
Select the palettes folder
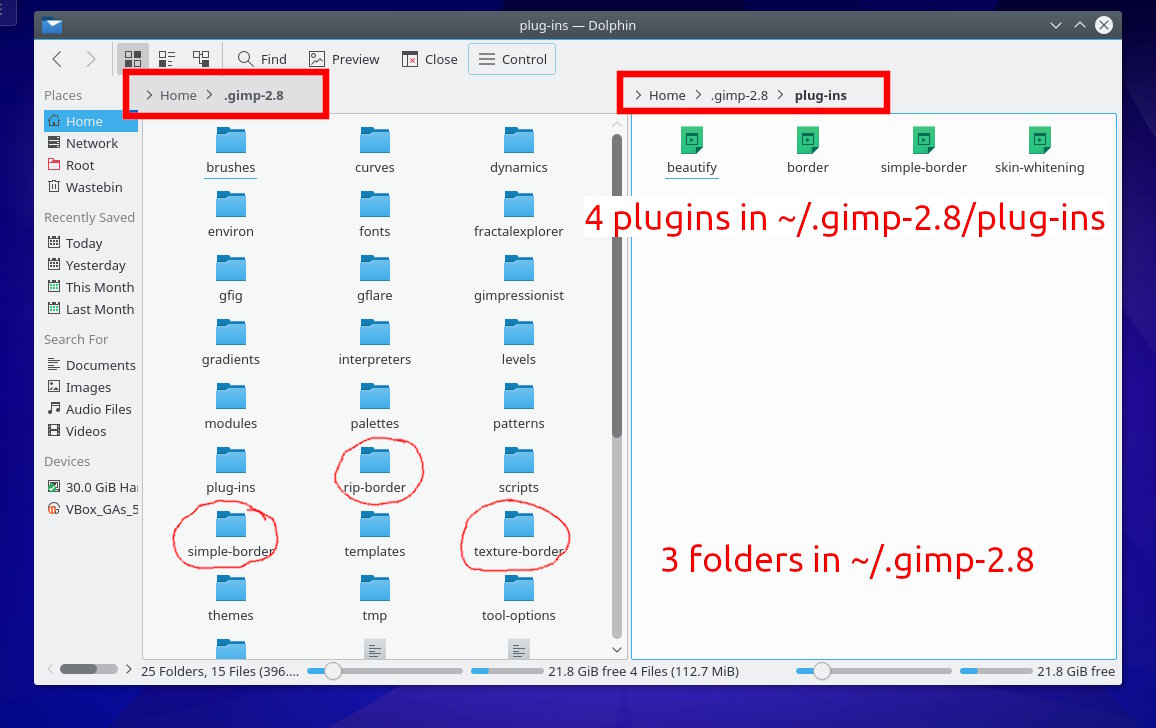pos(375,407)
